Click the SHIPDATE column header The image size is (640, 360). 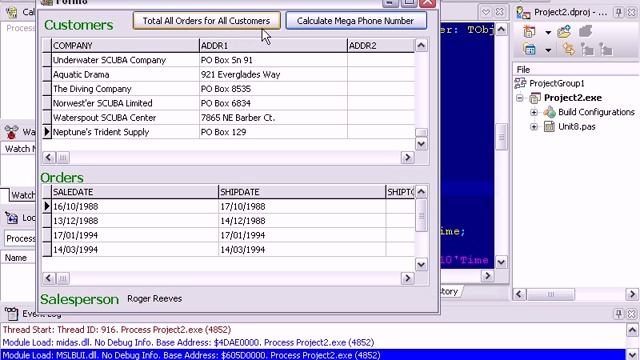pyautogui.click(x=302, y=192)
